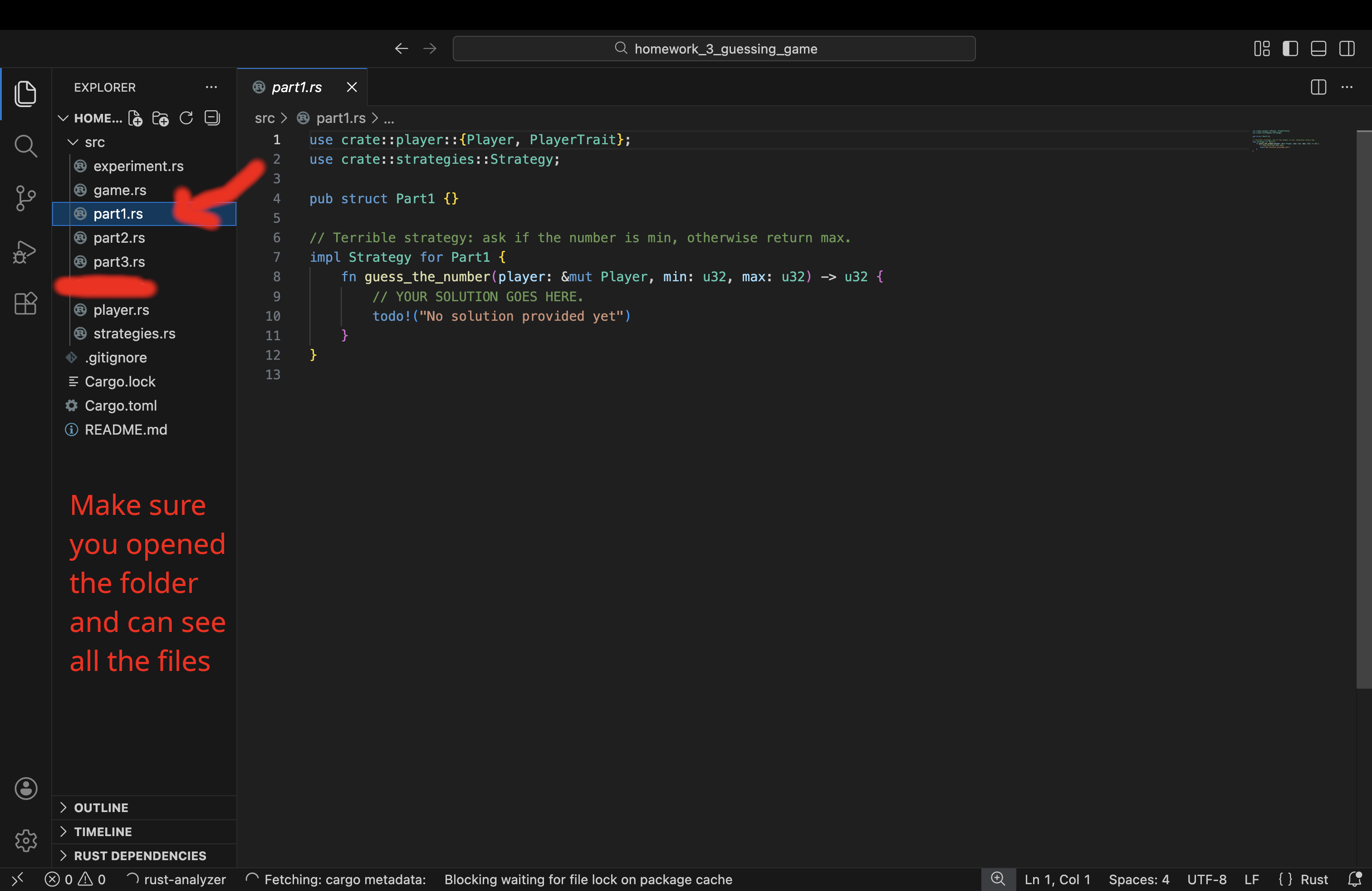The width and height of the screenshot is (1372, 891).
Task: Click the New Folder icon in explorer
Action: point(160,118)
